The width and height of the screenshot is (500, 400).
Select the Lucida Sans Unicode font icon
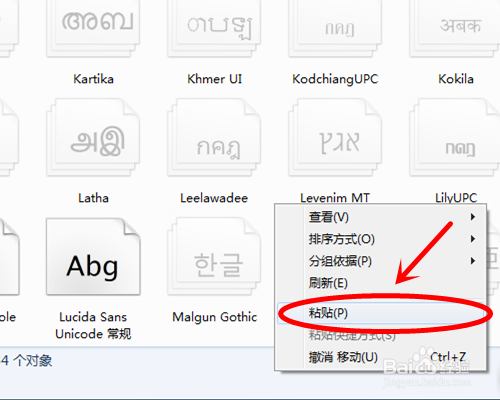pos(93,257)
